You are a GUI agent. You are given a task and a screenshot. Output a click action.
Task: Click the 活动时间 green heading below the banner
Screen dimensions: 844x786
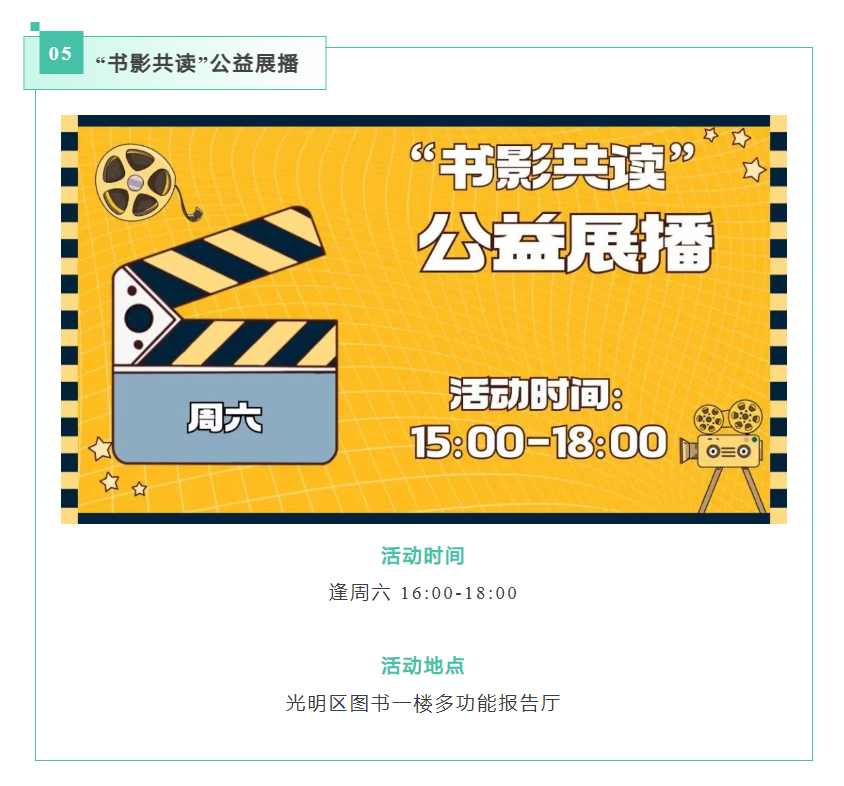[423, 556]
